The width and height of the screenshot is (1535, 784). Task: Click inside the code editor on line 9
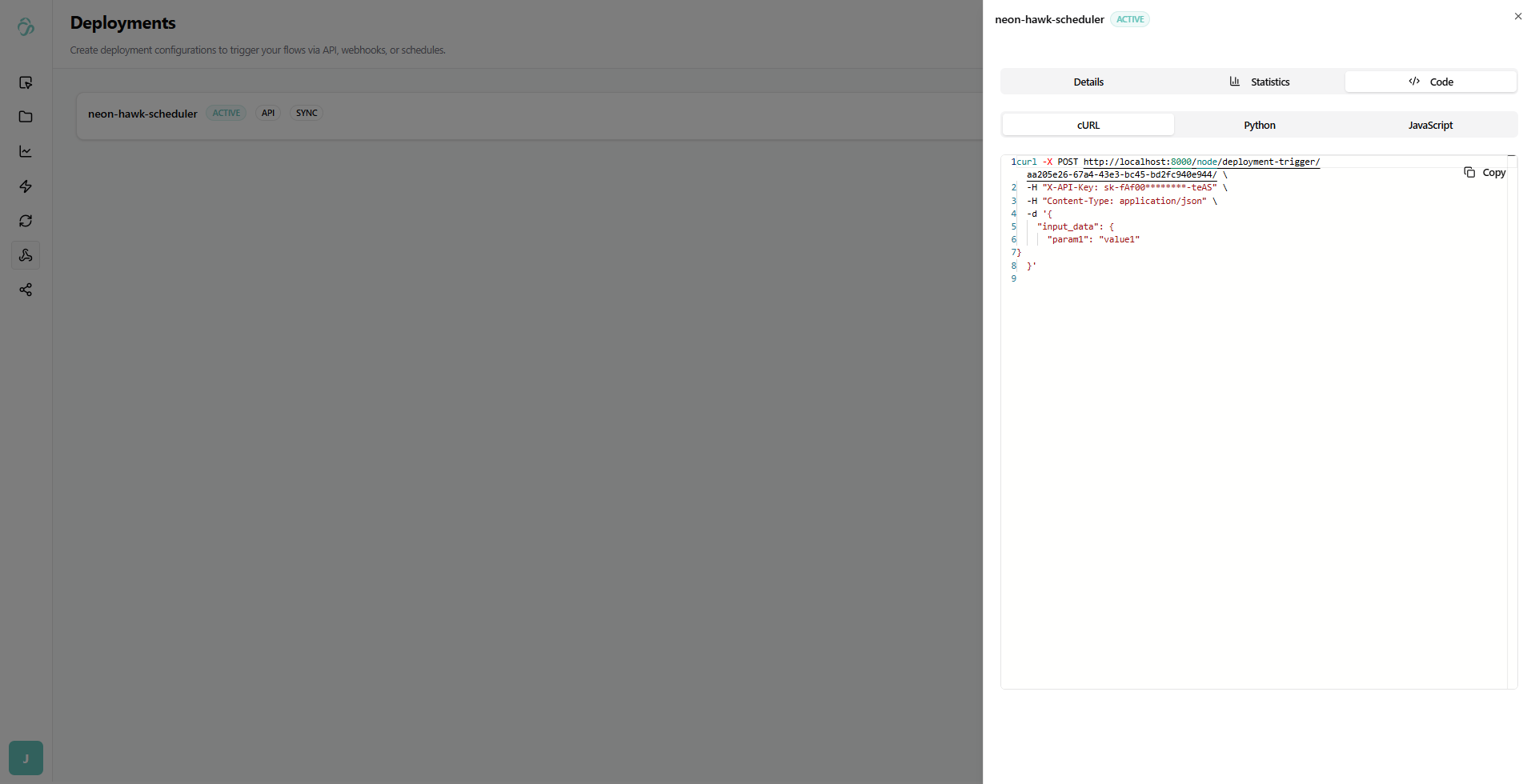click(1200, 279)
